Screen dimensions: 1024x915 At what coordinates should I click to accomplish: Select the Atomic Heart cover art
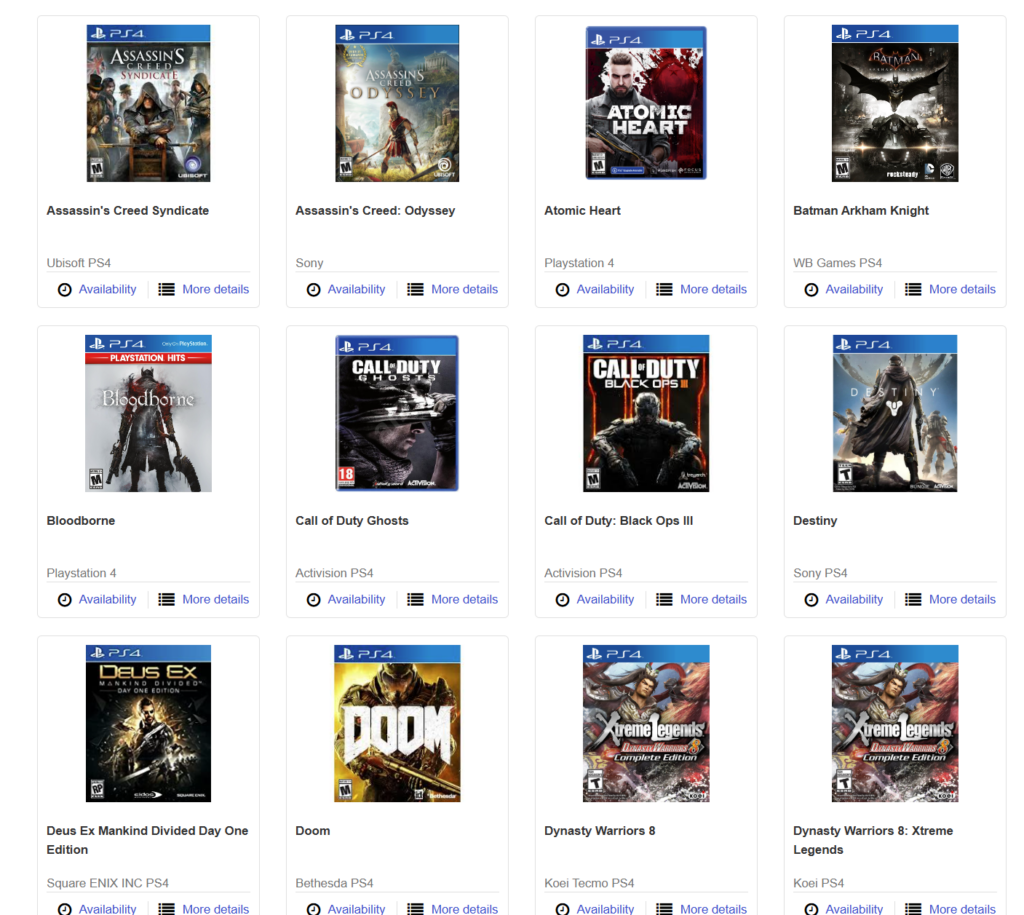[646, 103]
